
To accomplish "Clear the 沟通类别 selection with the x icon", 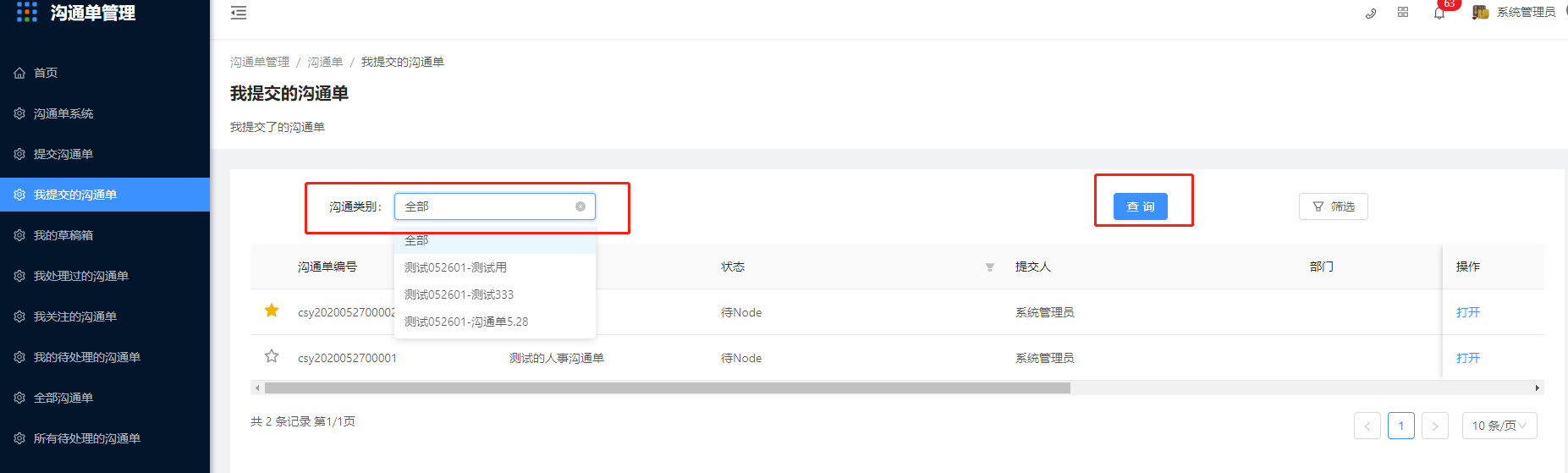I will (580, 206).
